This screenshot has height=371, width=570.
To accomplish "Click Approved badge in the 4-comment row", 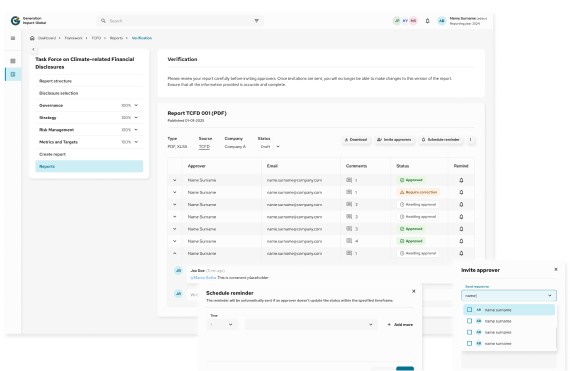I will pyautogui.click(x=411, y=241).
